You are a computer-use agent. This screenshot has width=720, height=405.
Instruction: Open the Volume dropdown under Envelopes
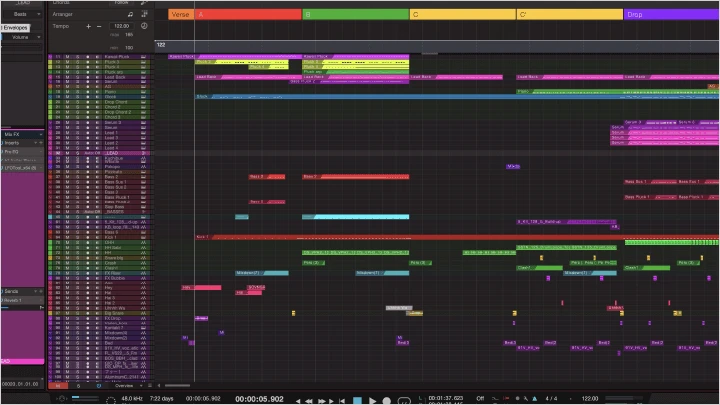(22, 37)
